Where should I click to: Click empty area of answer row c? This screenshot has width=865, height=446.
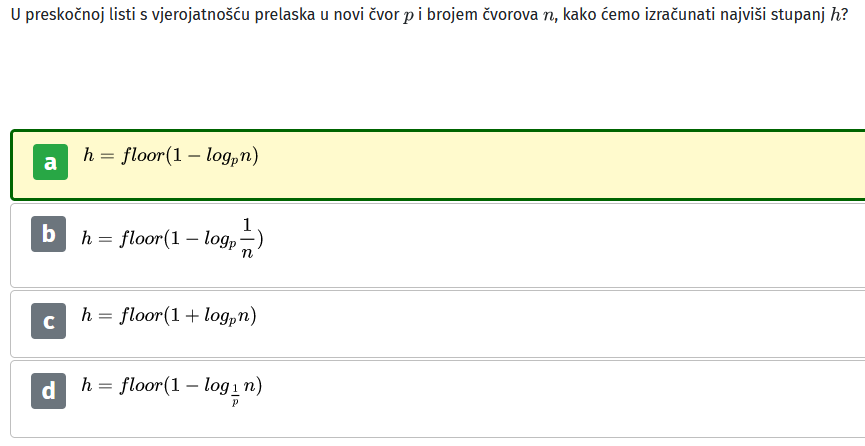point(552,324)
